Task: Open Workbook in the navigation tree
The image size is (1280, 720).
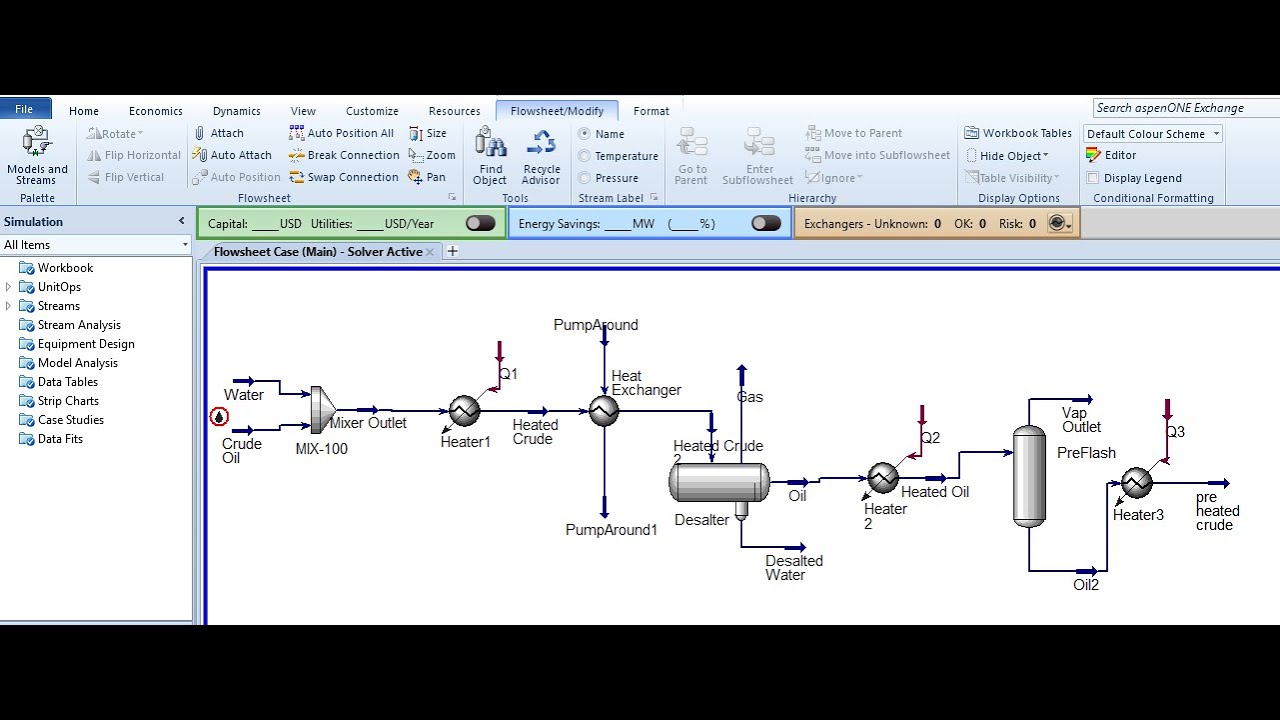Action: tap(65, 268)
